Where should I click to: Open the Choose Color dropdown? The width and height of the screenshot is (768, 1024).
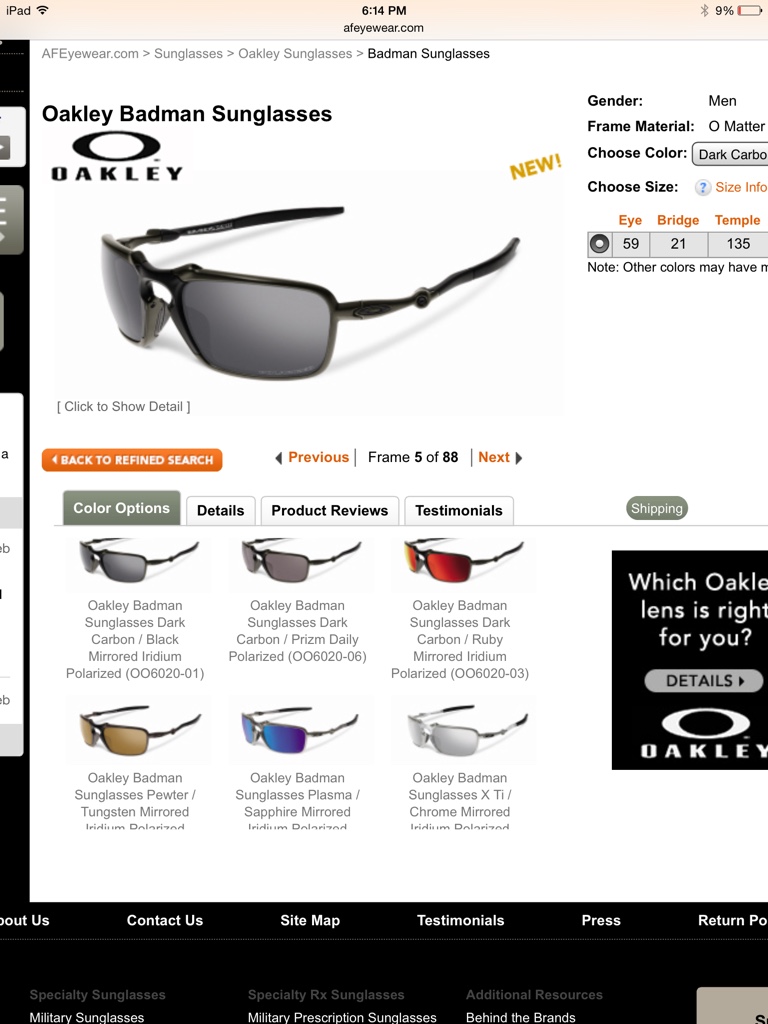(x=730, y=154)
